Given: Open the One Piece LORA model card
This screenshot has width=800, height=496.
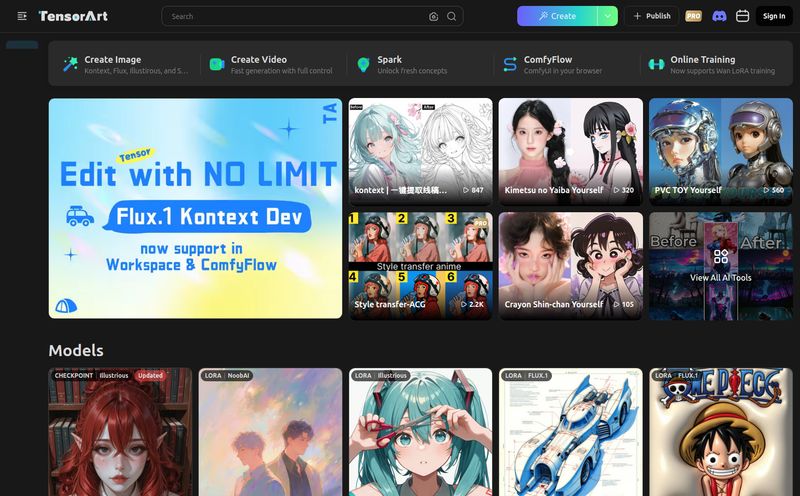Looking at the screenshot, I should (x=721, y=432).
